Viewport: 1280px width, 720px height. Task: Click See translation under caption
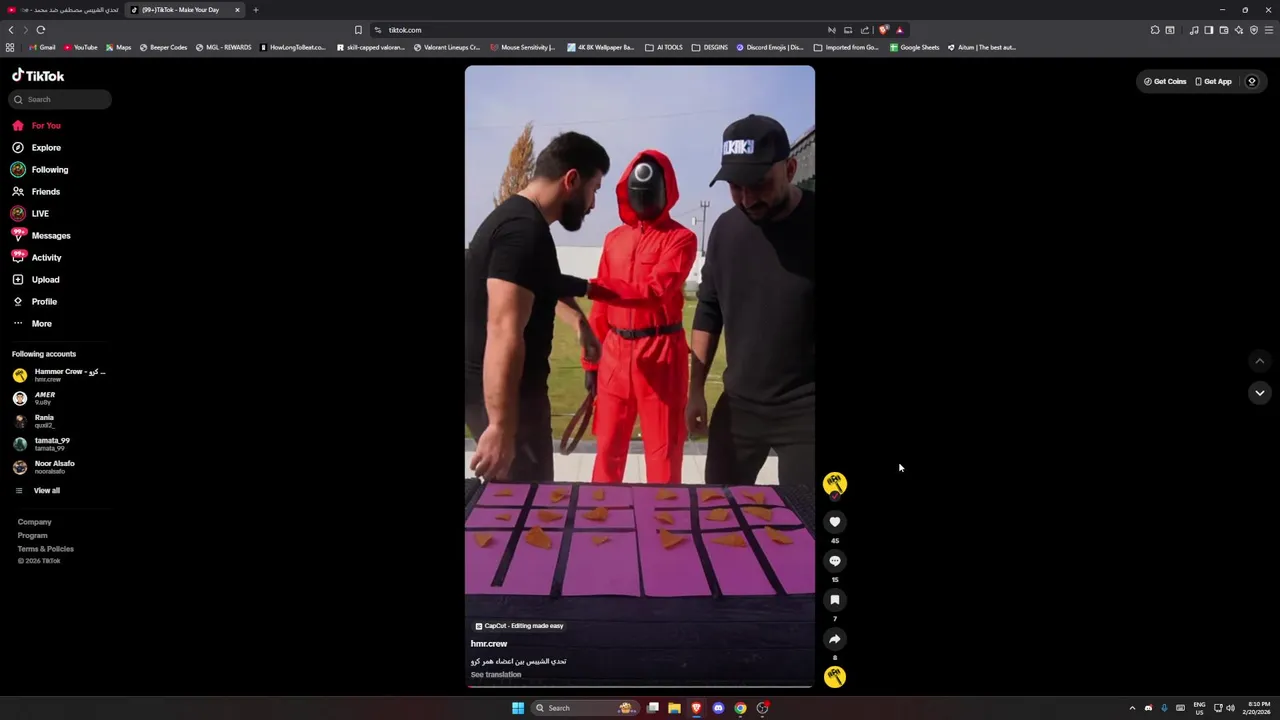496,675
